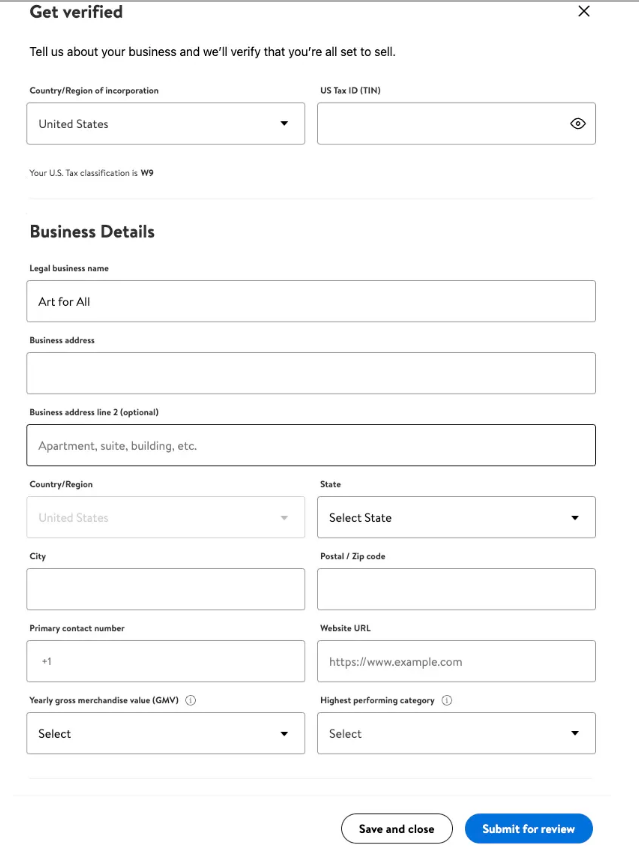Submit the form for review

pos(528,828)
